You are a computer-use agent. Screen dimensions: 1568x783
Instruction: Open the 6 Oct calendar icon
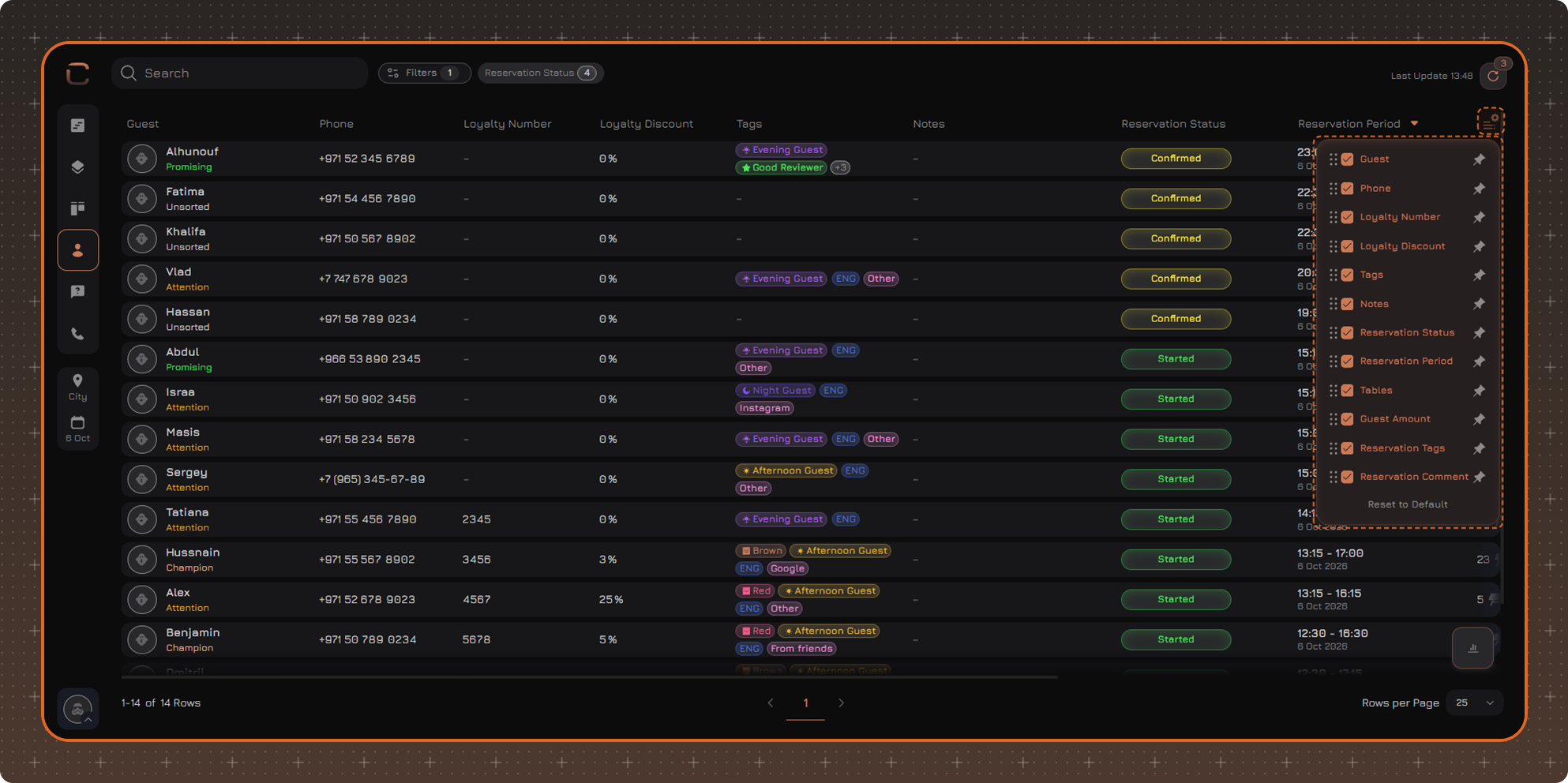77,429
